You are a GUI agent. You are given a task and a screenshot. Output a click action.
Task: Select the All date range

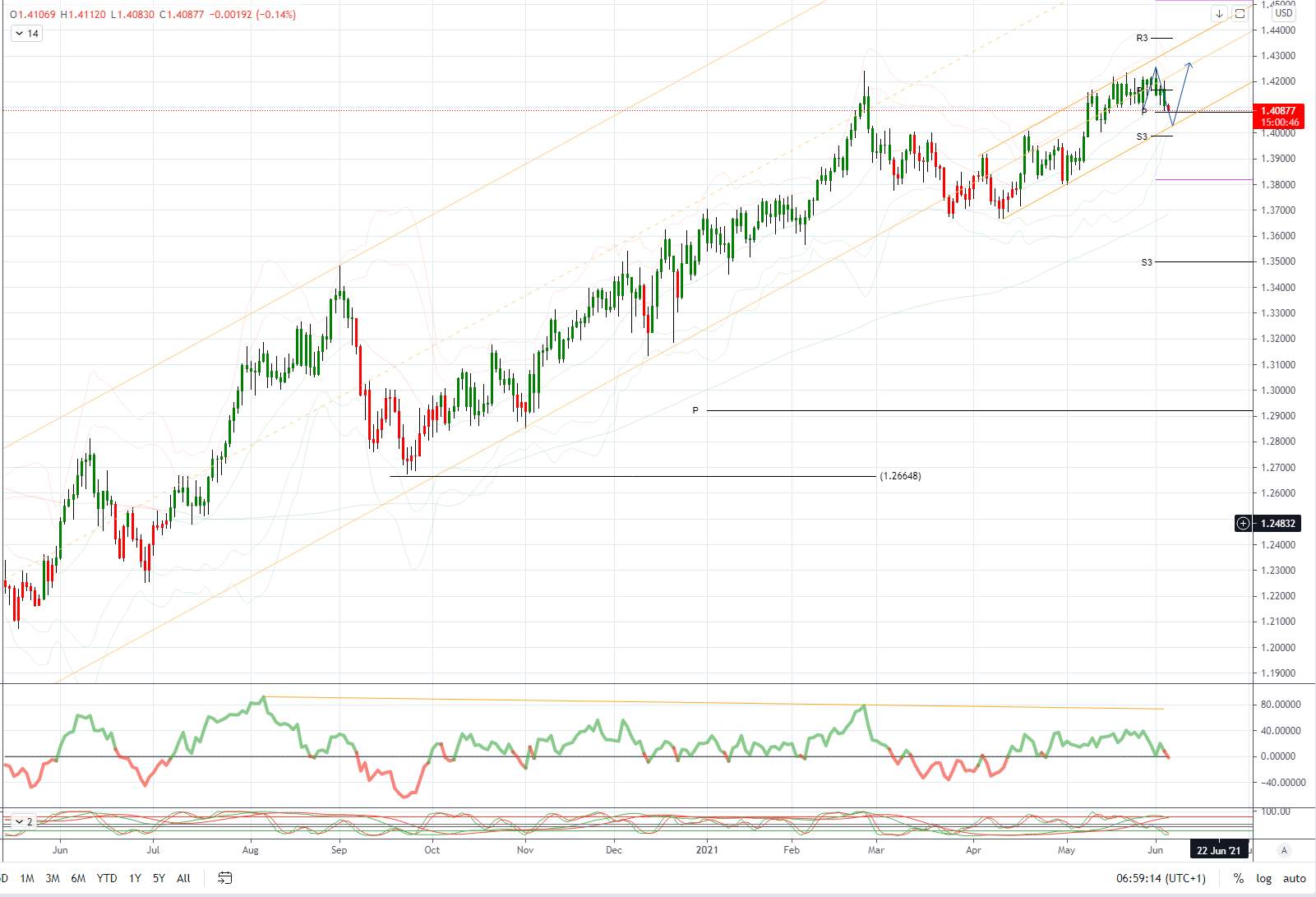point(183,878)
